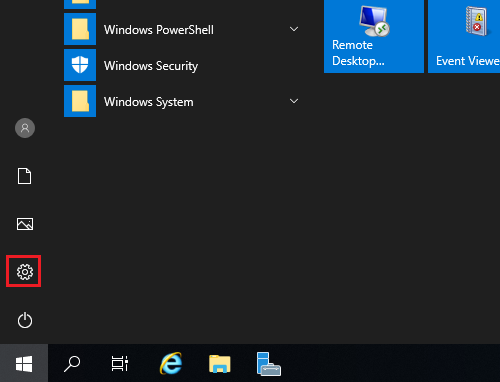The image size is (500, 382).
Task: Open File Explorer from the taskbar
Action: 220,364
